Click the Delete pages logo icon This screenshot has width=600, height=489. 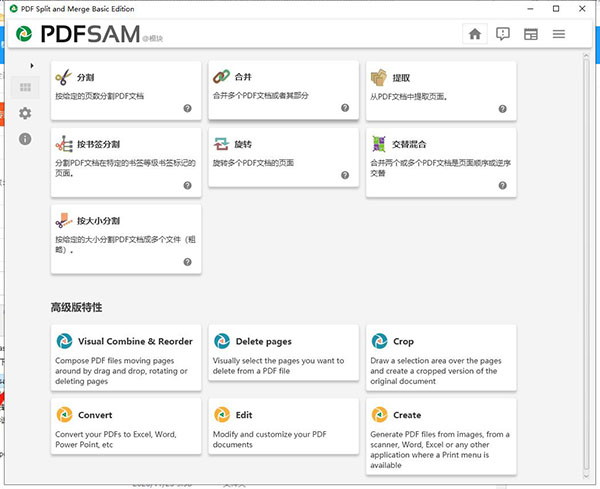[222, 341]
